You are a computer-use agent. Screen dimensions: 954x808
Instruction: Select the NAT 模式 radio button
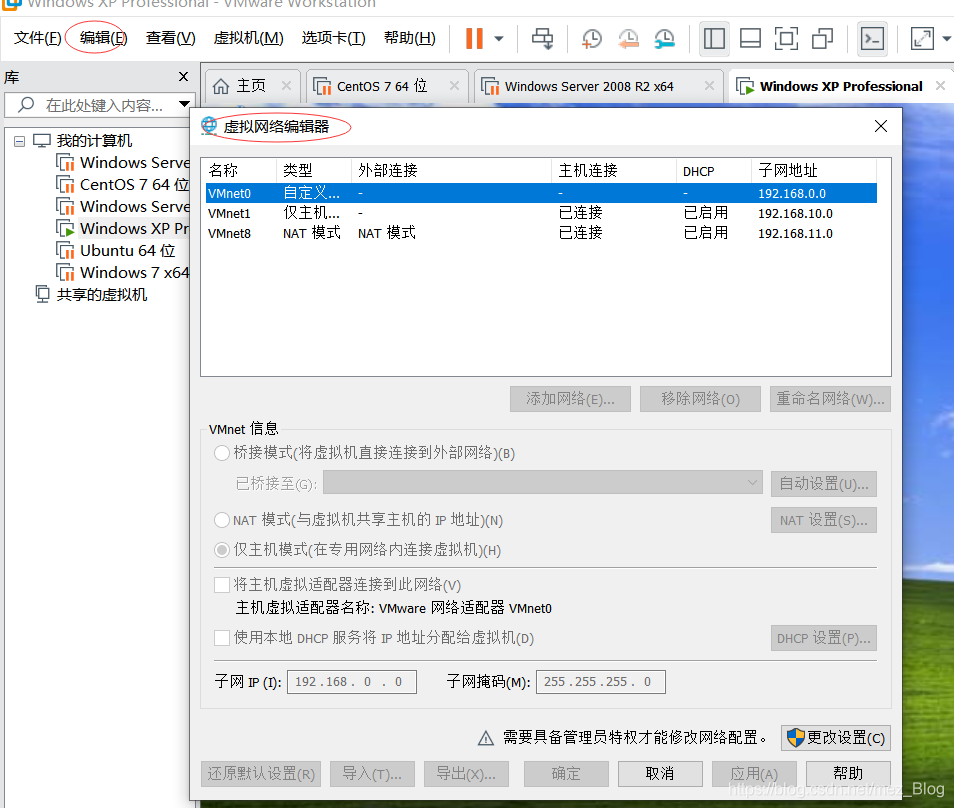click(222, 520)
